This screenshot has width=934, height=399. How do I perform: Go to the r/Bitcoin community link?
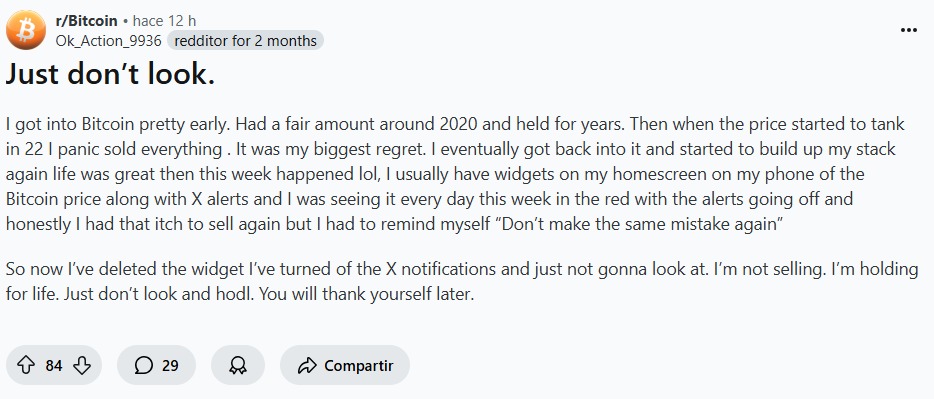[86, 21]
